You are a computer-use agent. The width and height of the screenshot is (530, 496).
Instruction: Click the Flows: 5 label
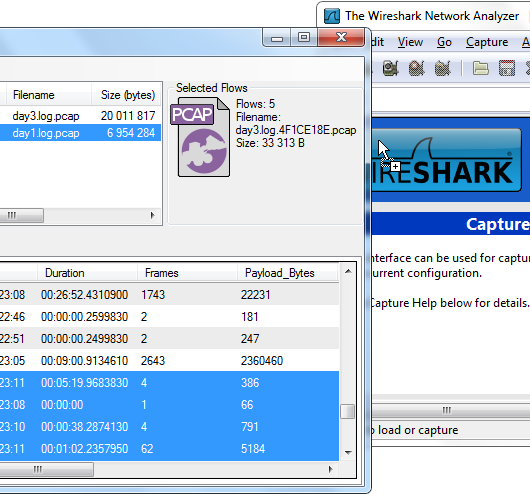[x=255, y=103]
